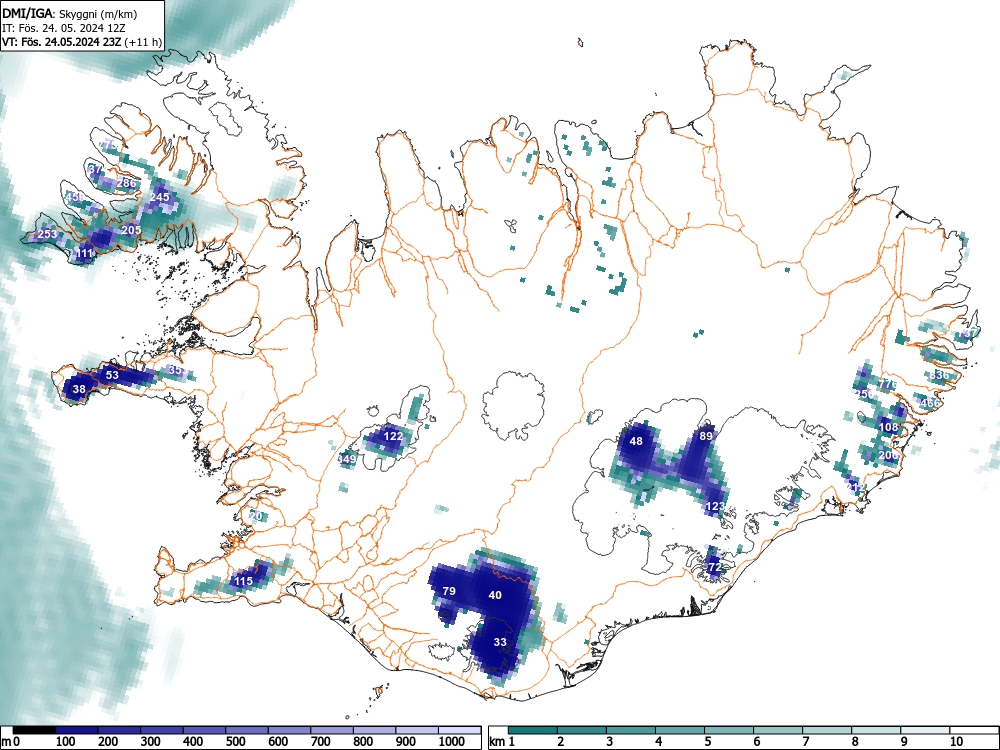Click the visibility value 123 on the map

tap(715, 506)
